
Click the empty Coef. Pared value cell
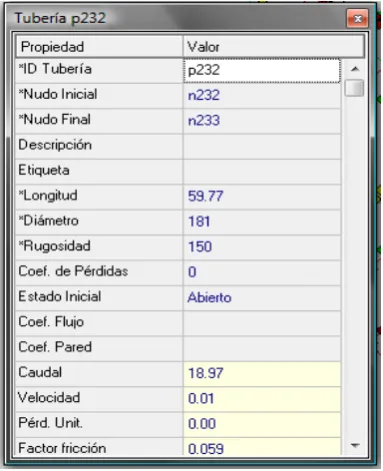tap(262, 348)
